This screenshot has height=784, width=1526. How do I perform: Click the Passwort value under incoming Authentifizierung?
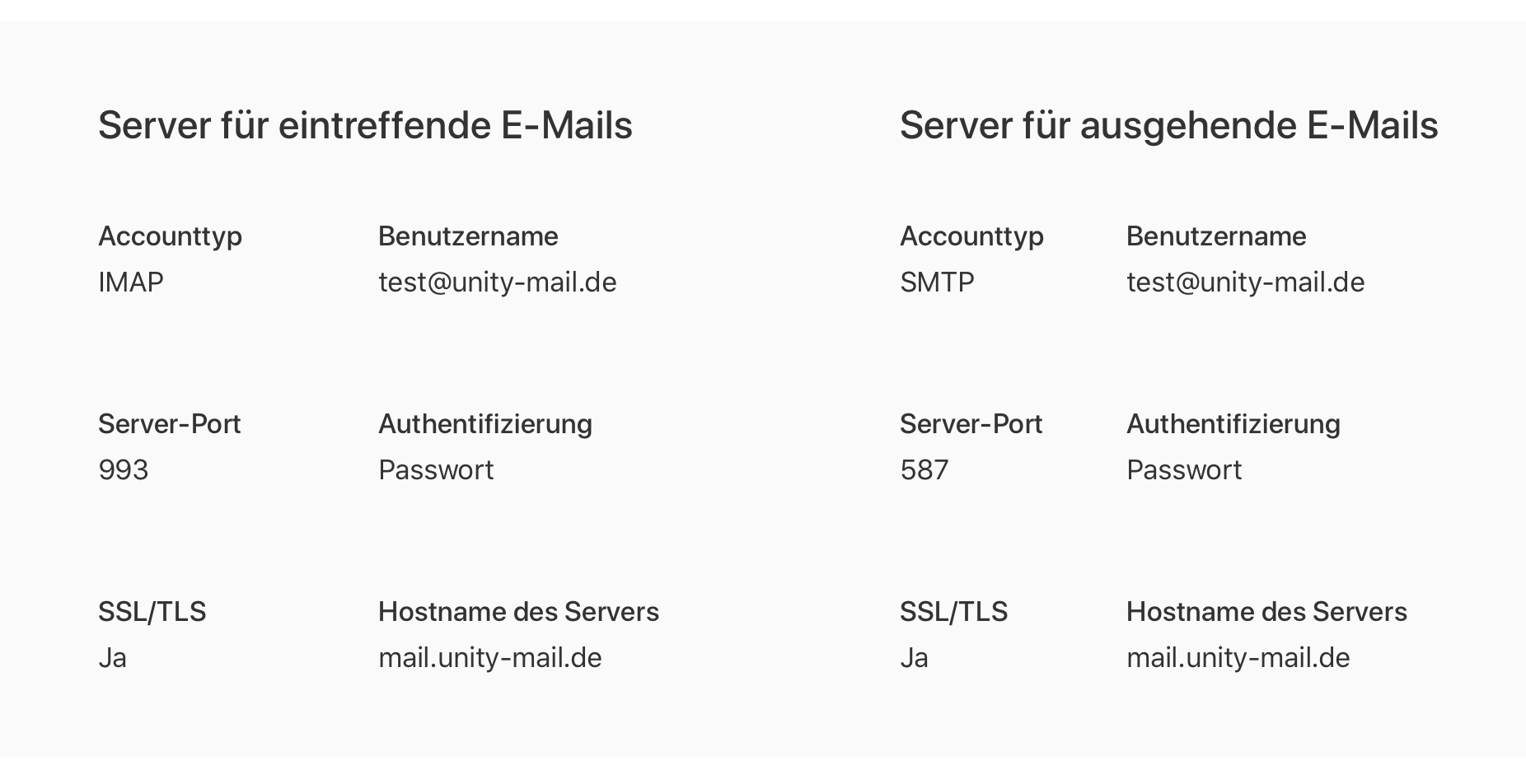tap(436, 470)
